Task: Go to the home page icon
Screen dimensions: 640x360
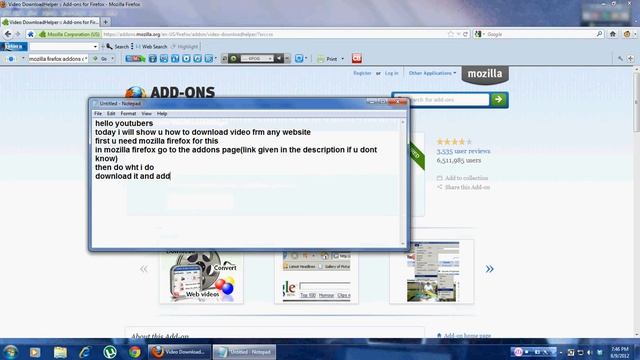Action: pos(613,34)
